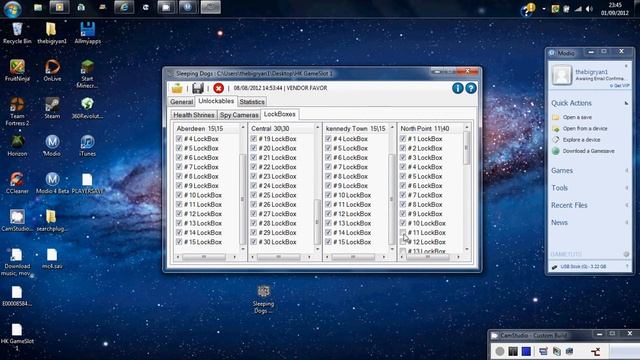Click Explore a device in Modio
Screen dimensions: 640x360
point(581,140)
